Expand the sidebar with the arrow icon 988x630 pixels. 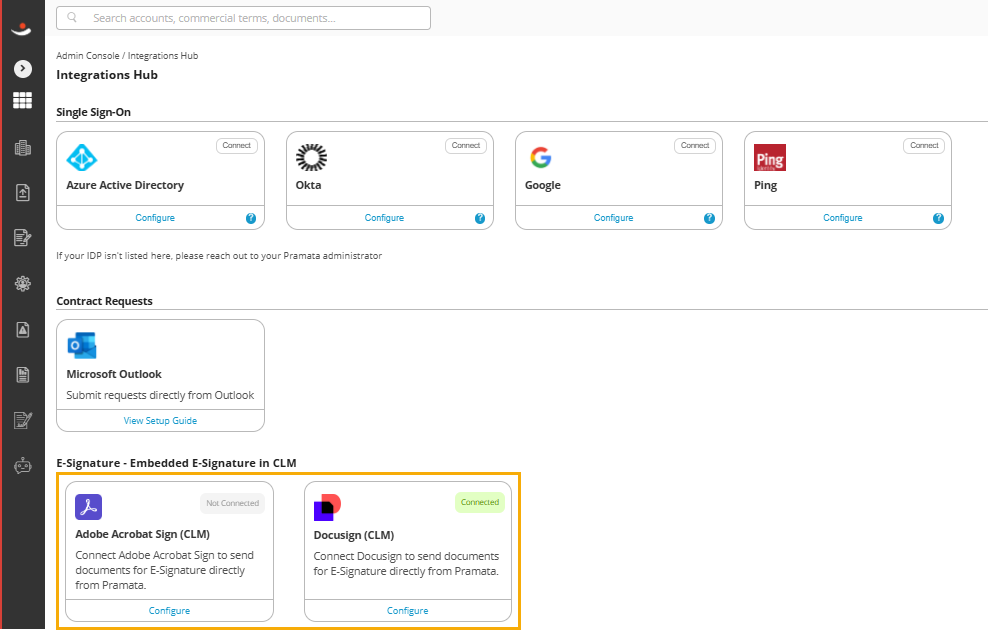(x=23, y=69)
